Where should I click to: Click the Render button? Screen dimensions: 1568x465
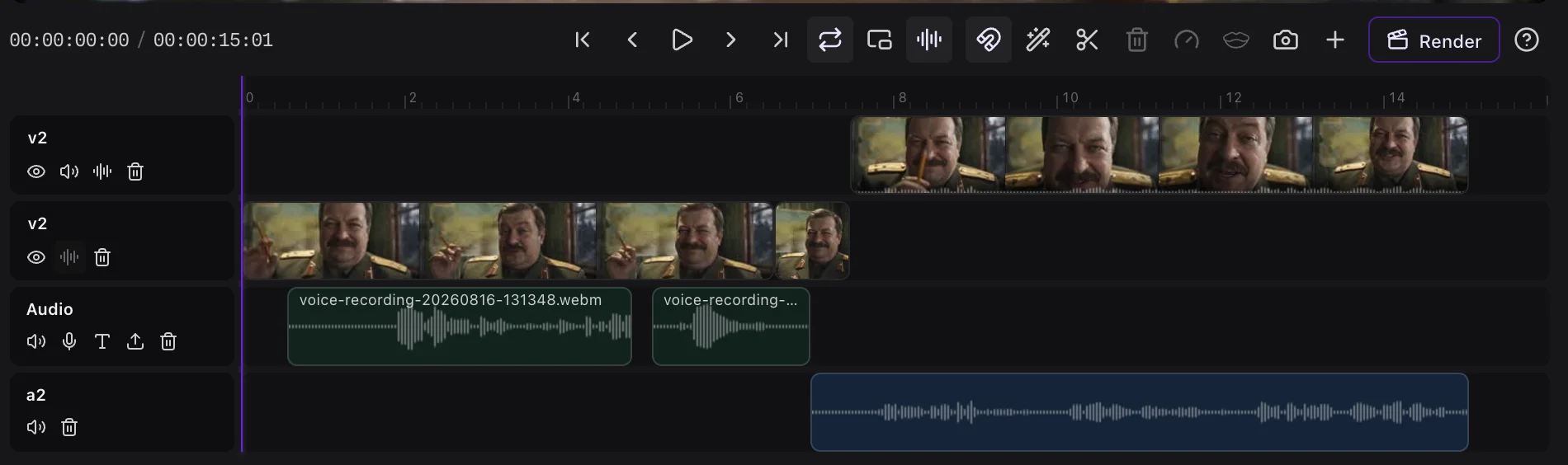pyautogui.click(x=1434, y=40)
